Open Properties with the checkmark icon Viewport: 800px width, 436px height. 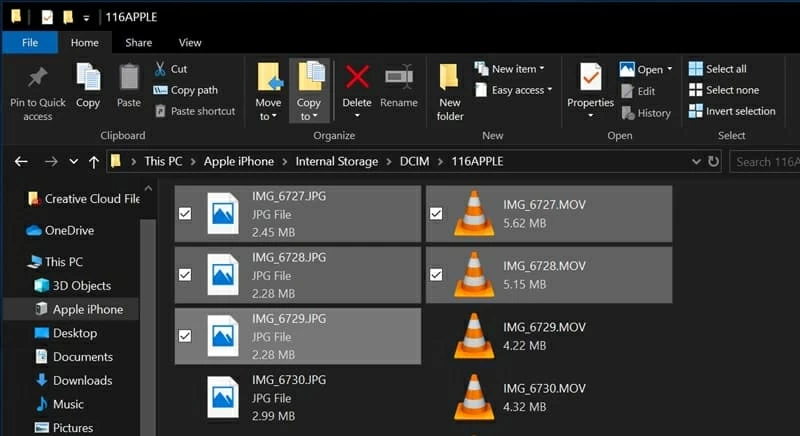[590, 78]
